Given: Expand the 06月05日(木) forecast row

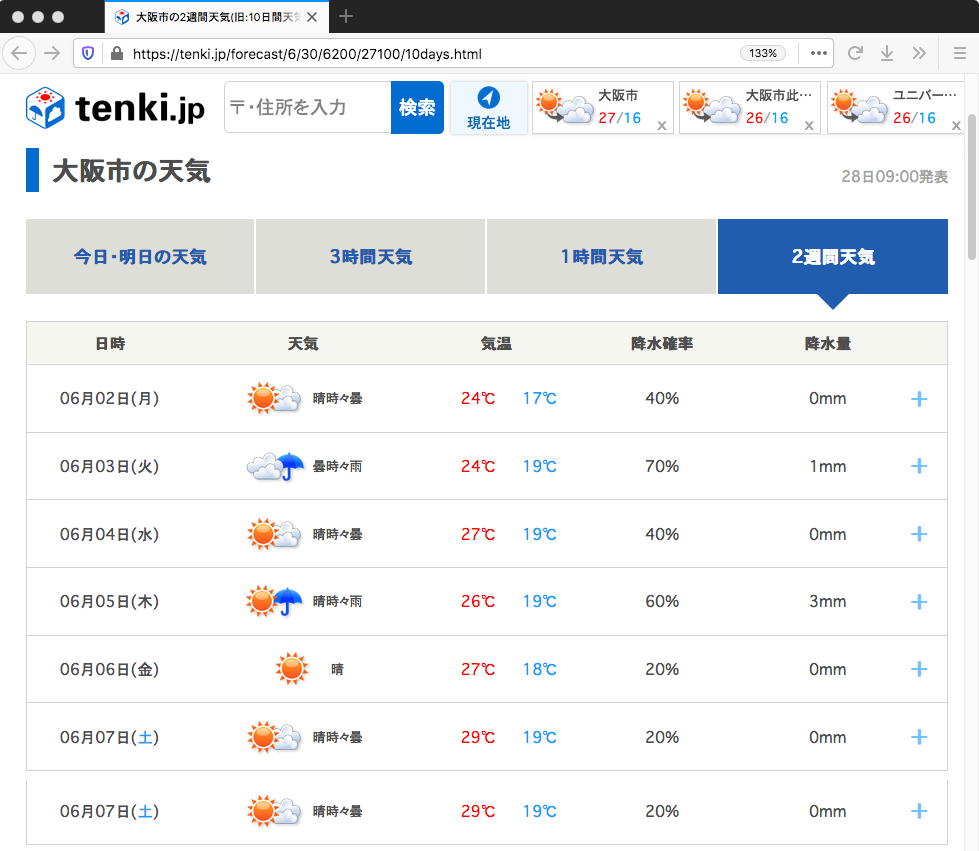Looking at the screenshot, I should tap(919, 602).
